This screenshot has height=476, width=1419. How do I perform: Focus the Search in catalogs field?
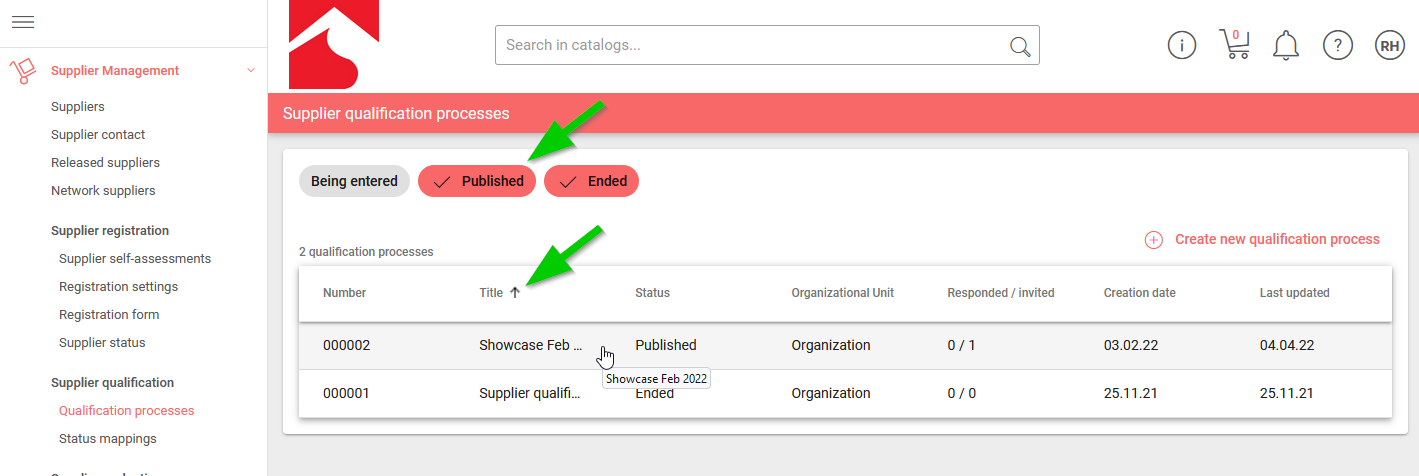750,45
